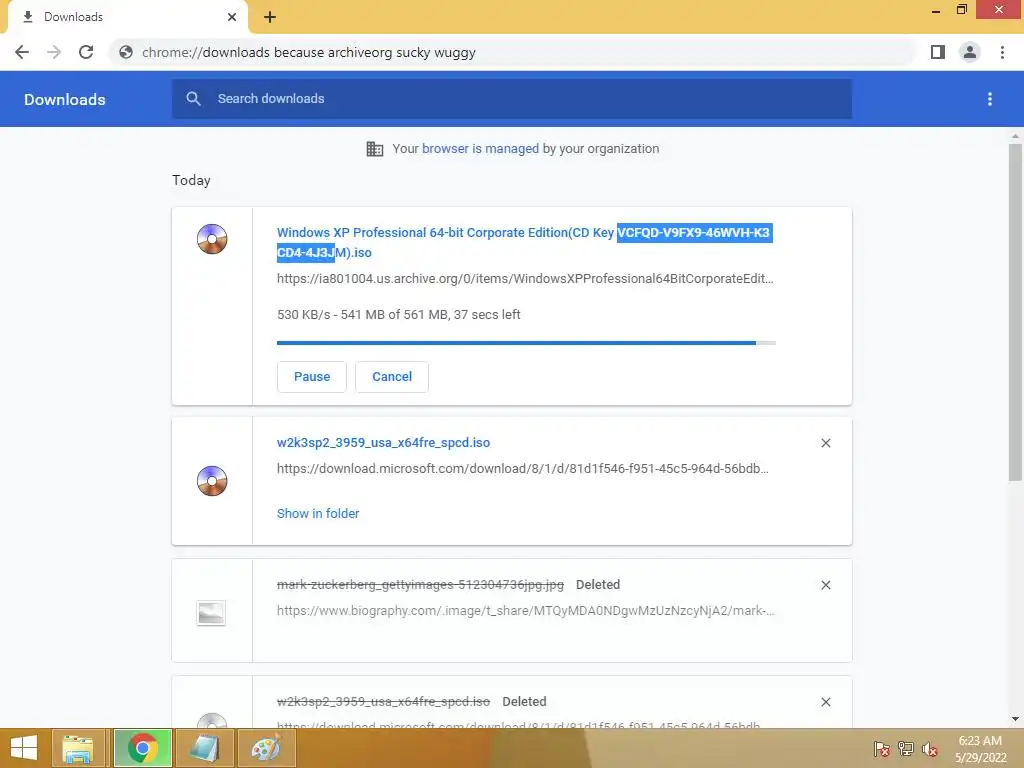Click Show in folder for w2k3sp2 iso
This screenshot has height=768, width=1024.
318,514
